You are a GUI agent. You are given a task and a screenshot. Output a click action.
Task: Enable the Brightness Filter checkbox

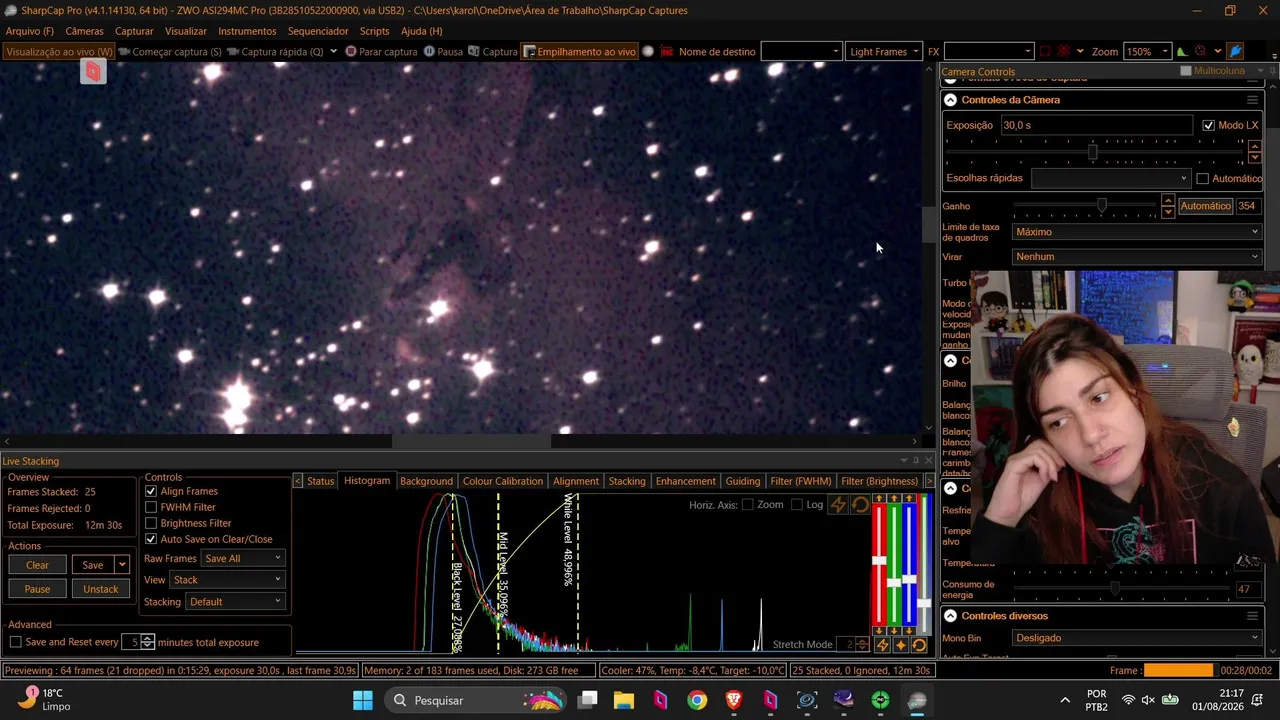click(x=151, y=523)
